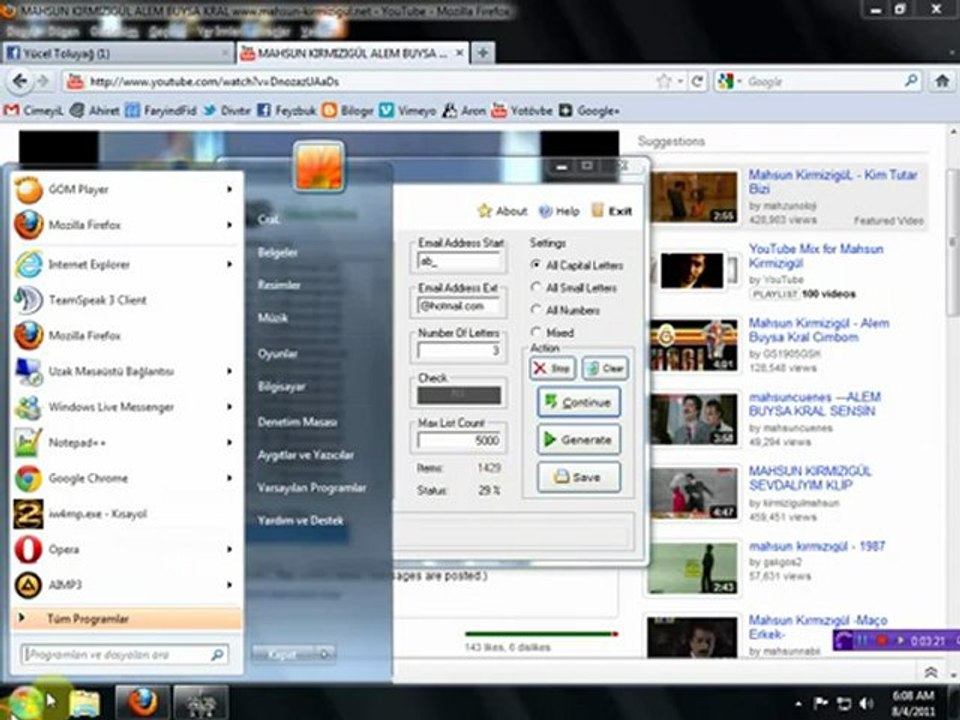Open a new Firefox tab
Screen dimensions: 960x720
pos(482,53)
